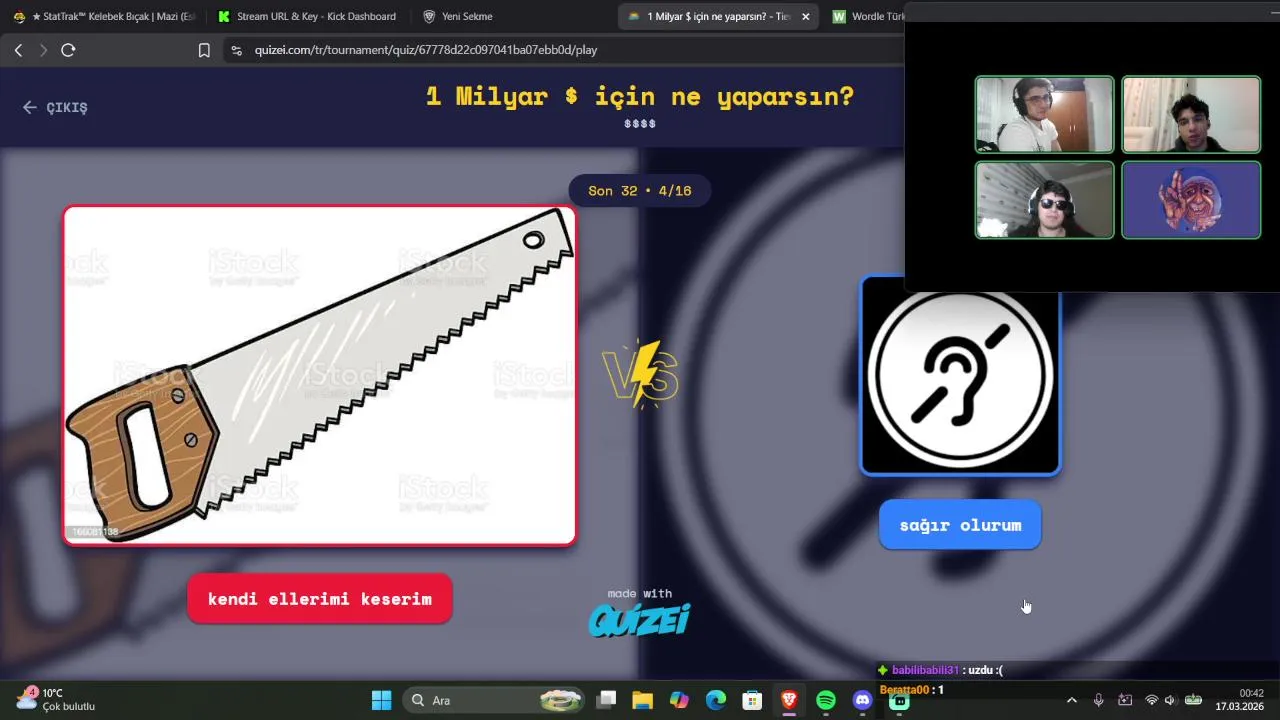This screenshot has width=1280, height=720.
Task: Select the hand saw image card
Action: point(320,375)
